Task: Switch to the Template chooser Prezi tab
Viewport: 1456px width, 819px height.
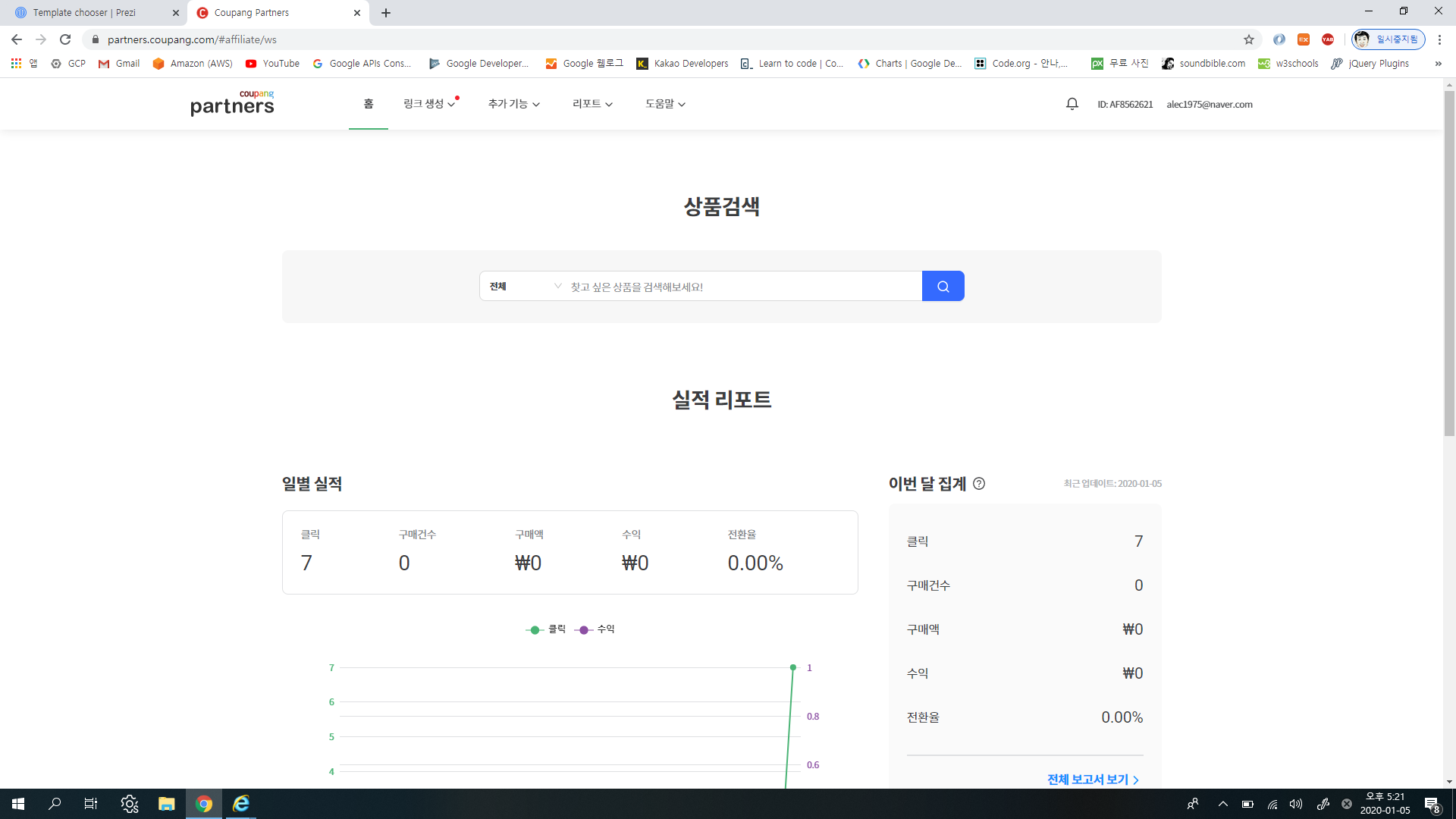Action: [85, 13]
